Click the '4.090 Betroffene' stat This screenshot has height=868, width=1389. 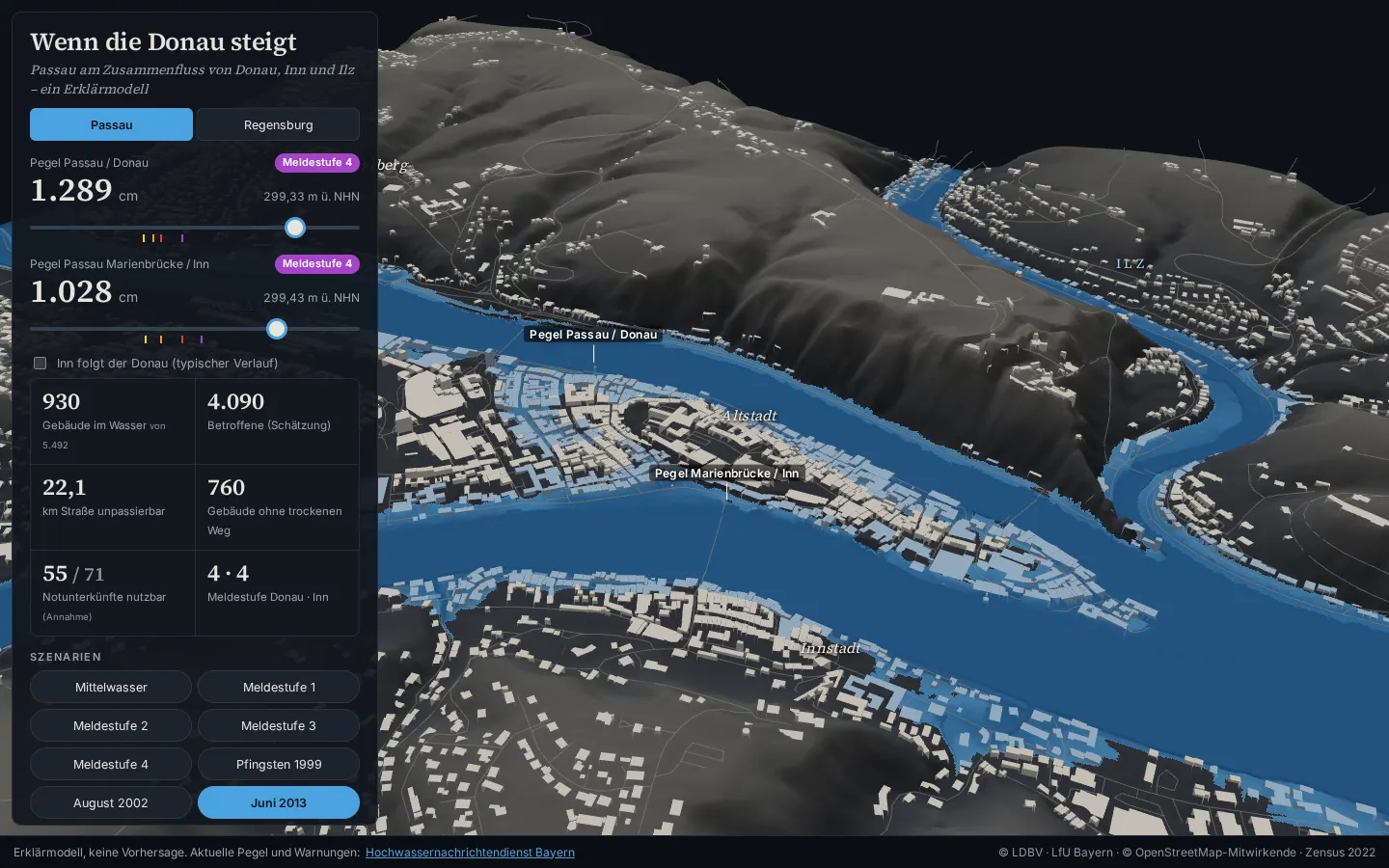point(278,421)
